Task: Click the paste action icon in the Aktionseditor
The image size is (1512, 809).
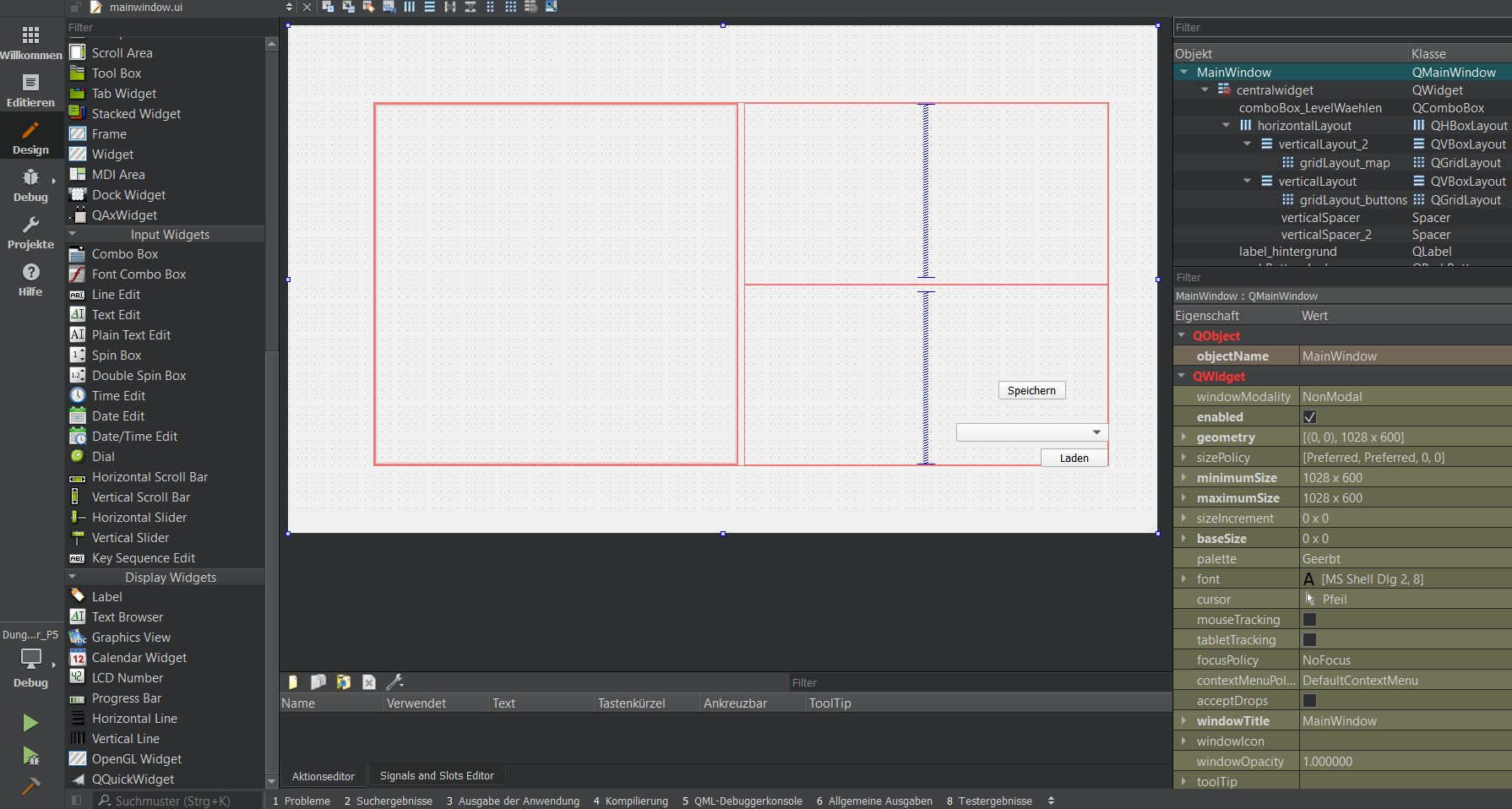Action: point(343,681)
